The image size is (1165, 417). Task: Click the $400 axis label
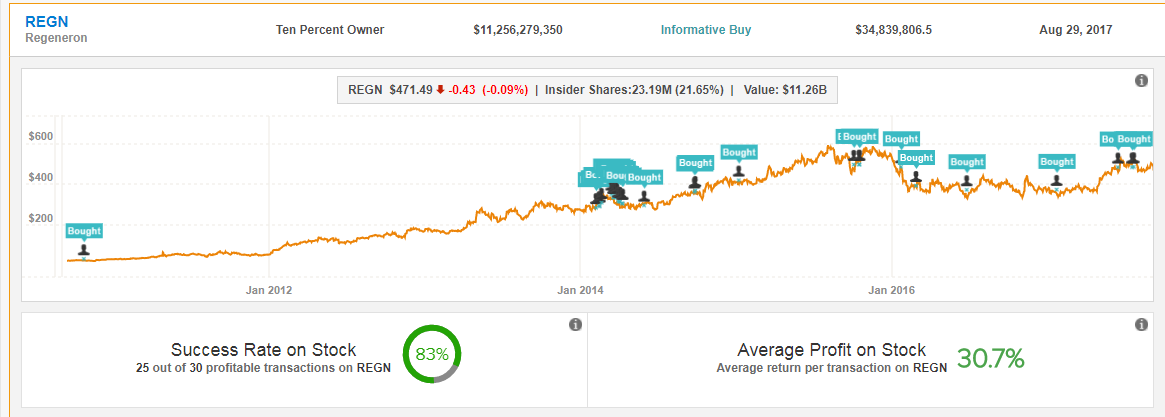point(41,178)
